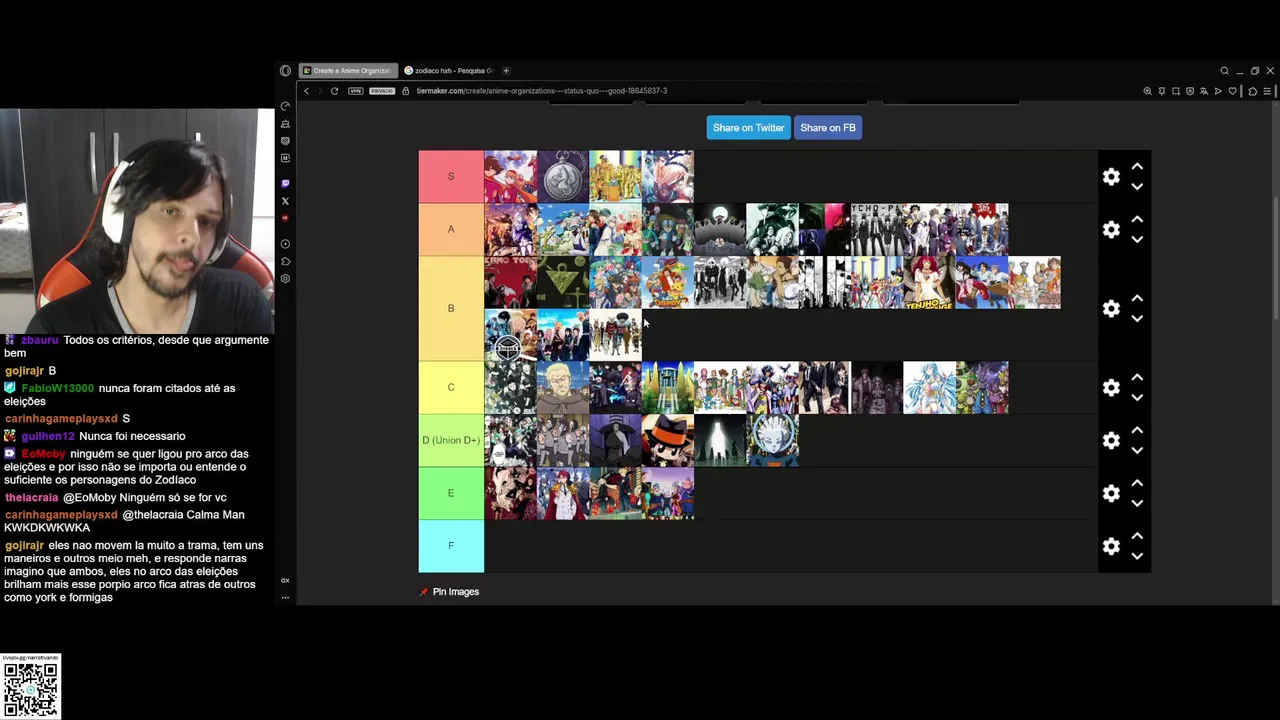Viewport: 1280px width, 720px height.
Task: Click the search tabs magnifier icon
Action: coord(1224,71)
